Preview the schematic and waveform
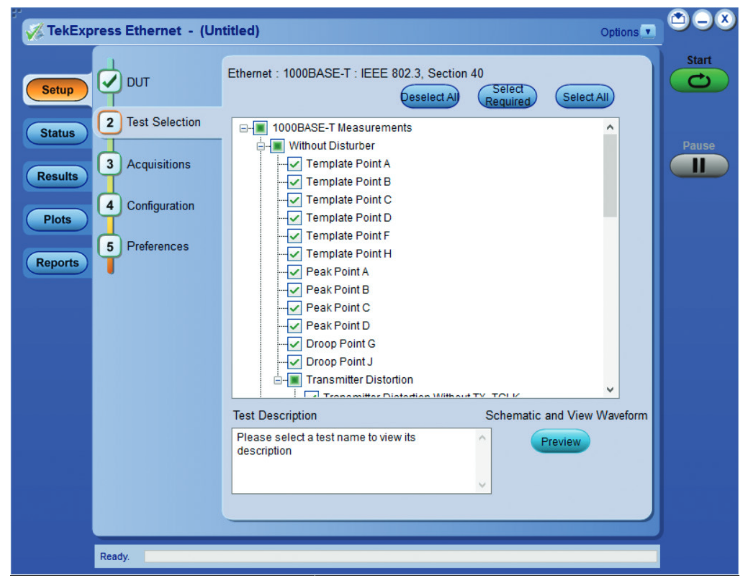 (560, 442)
